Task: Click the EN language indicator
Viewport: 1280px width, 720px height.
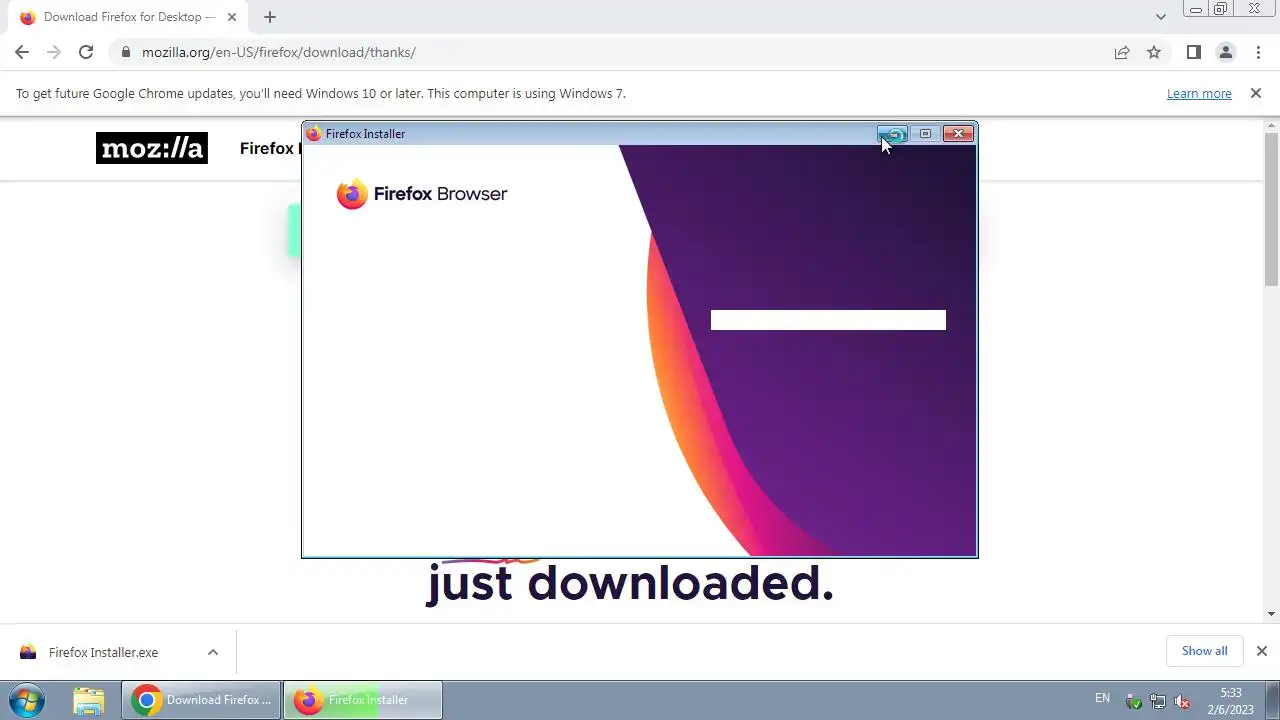Action: (x=1102, y=698)
